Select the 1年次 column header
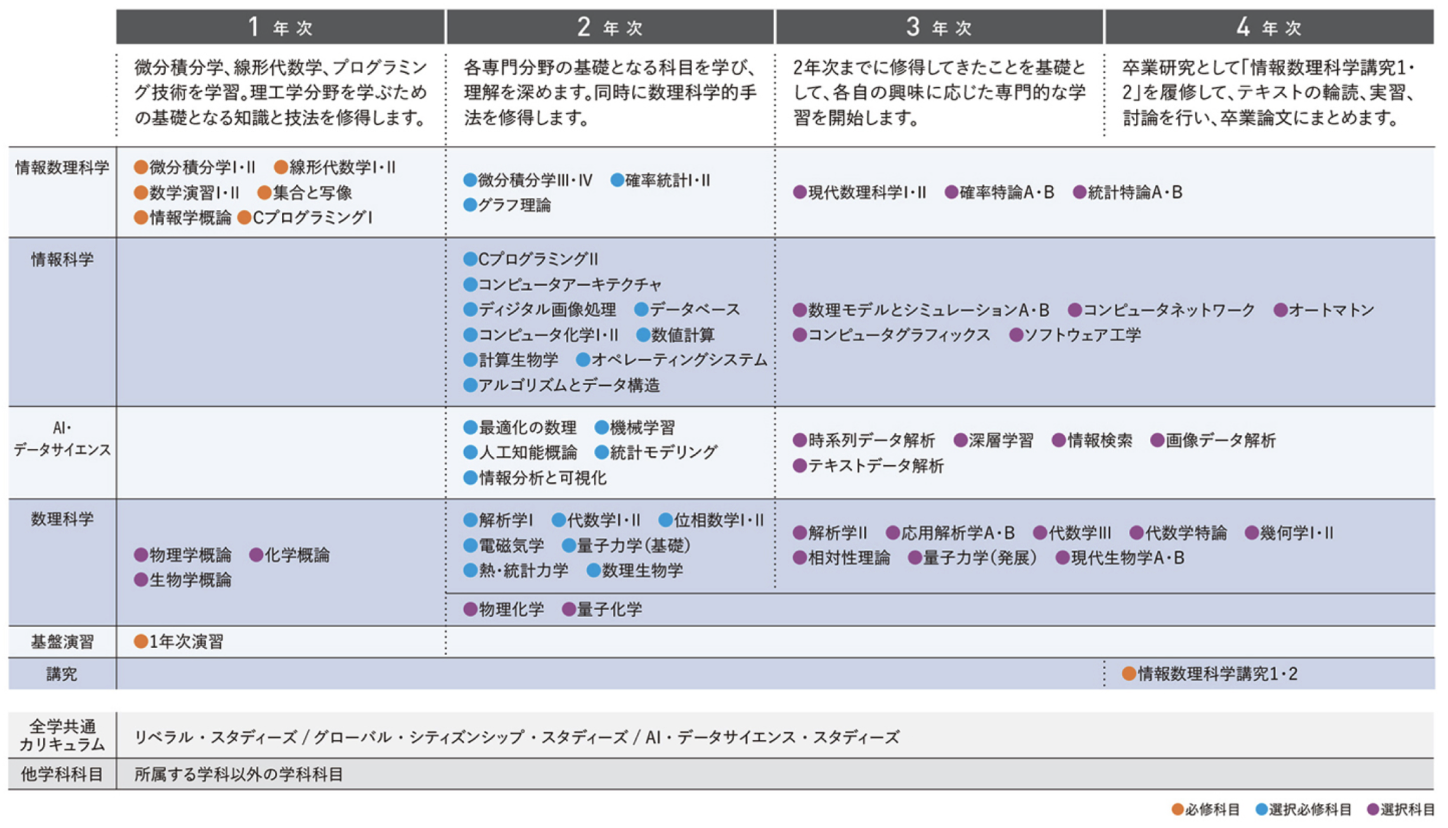This screenshot has height=828, width=1448. coord(280,26)
